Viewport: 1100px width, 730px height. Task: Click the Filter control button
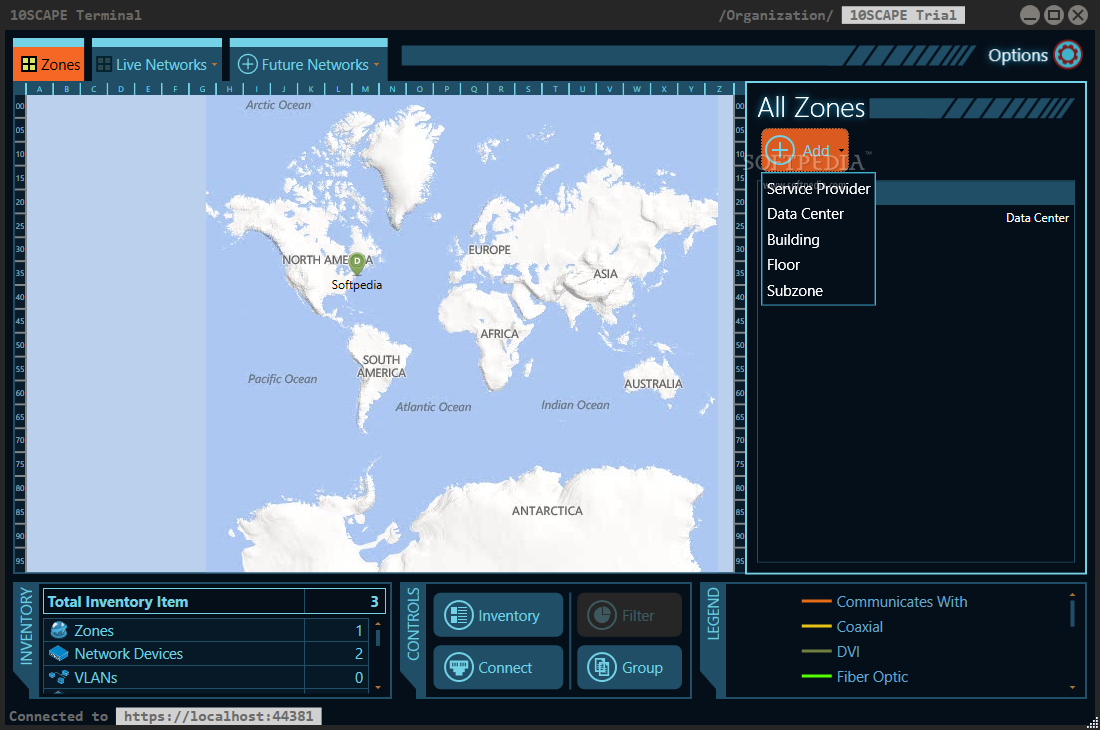[629, 615]
